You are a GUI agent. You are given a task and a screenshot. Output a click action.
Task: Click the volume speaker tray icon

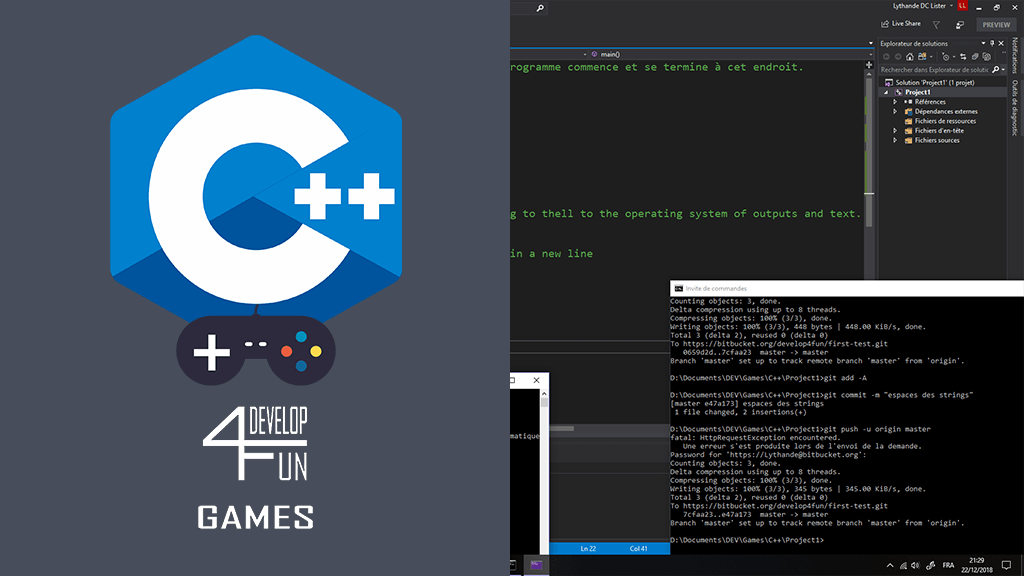tap(915, 566)
